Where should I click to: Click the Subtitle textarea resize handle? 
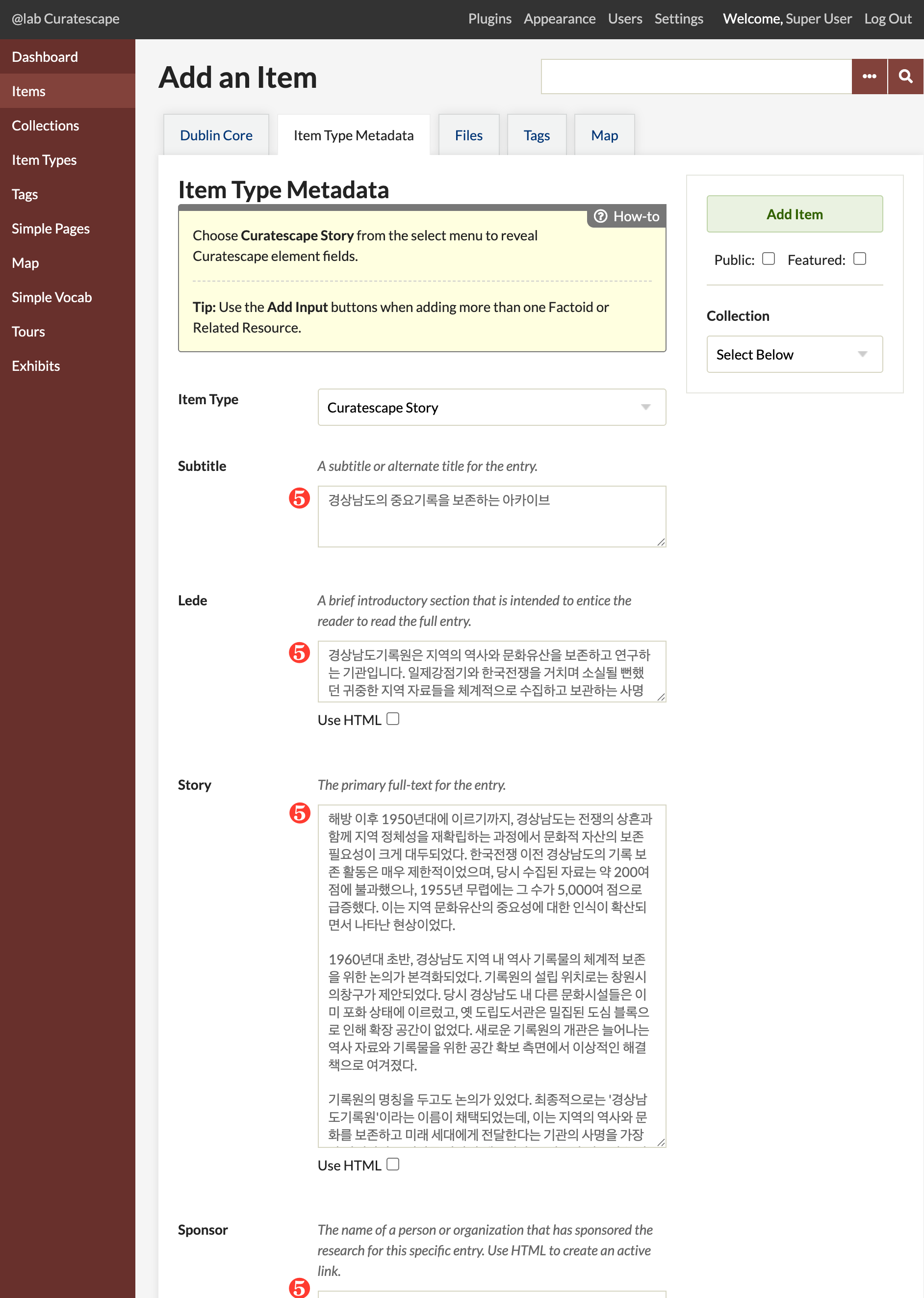(661, 542)
